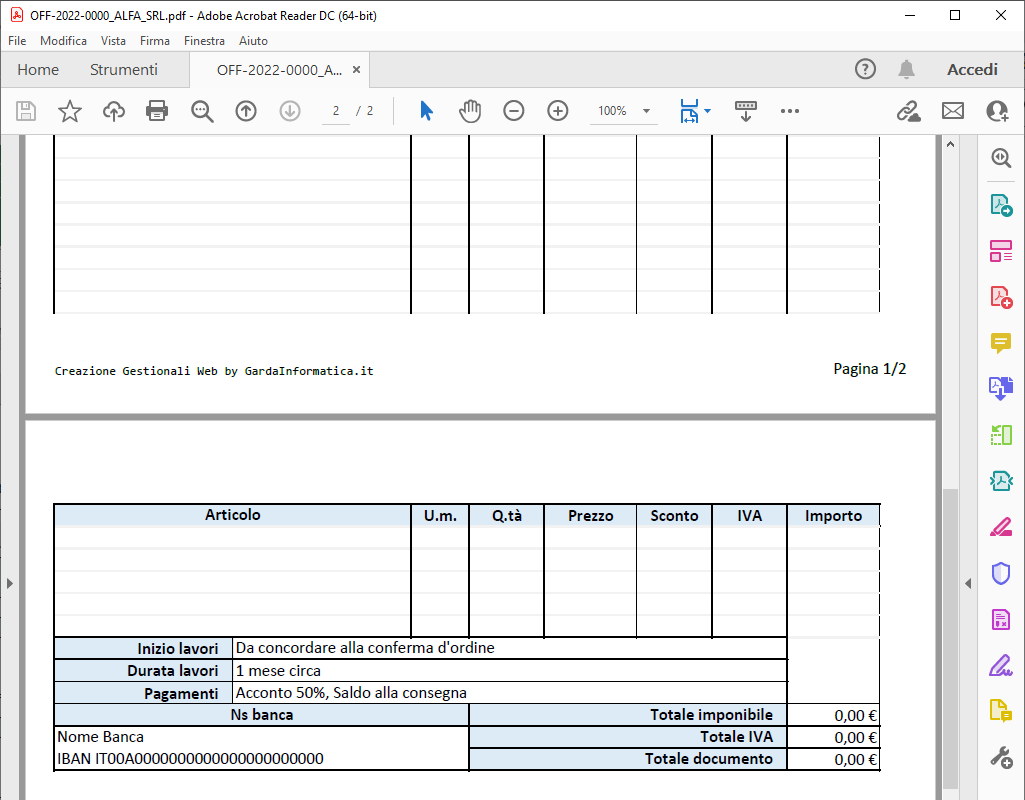Click the Accedi sign-in button
Screen dimensions: 1025x800
(x=972, y=70)
